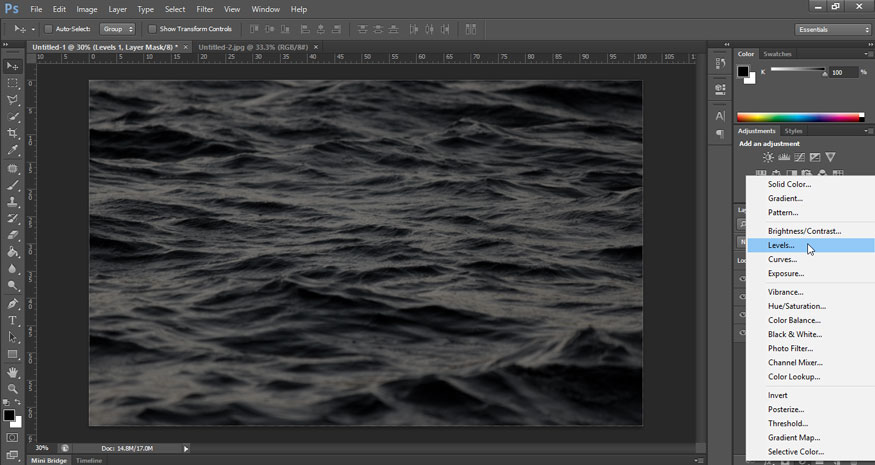Open the Adjustments panel flyout menu
Viewport: 875px width, 465px height.
867,131
